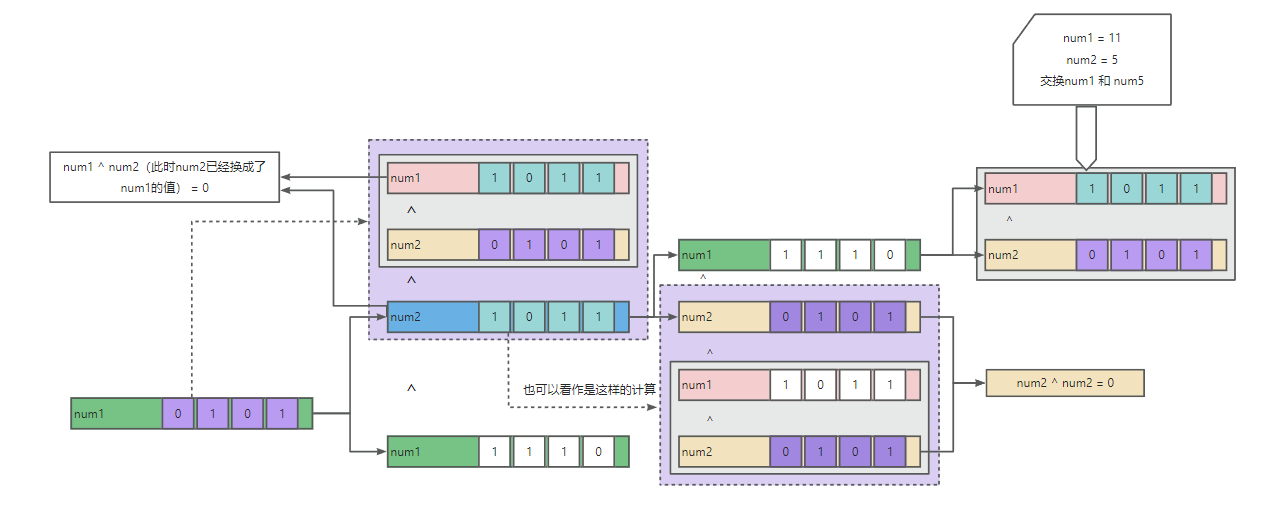This screenshot has height=516, width=1276.
Task: Select the blue num2 row label
Action: (433, 317)
